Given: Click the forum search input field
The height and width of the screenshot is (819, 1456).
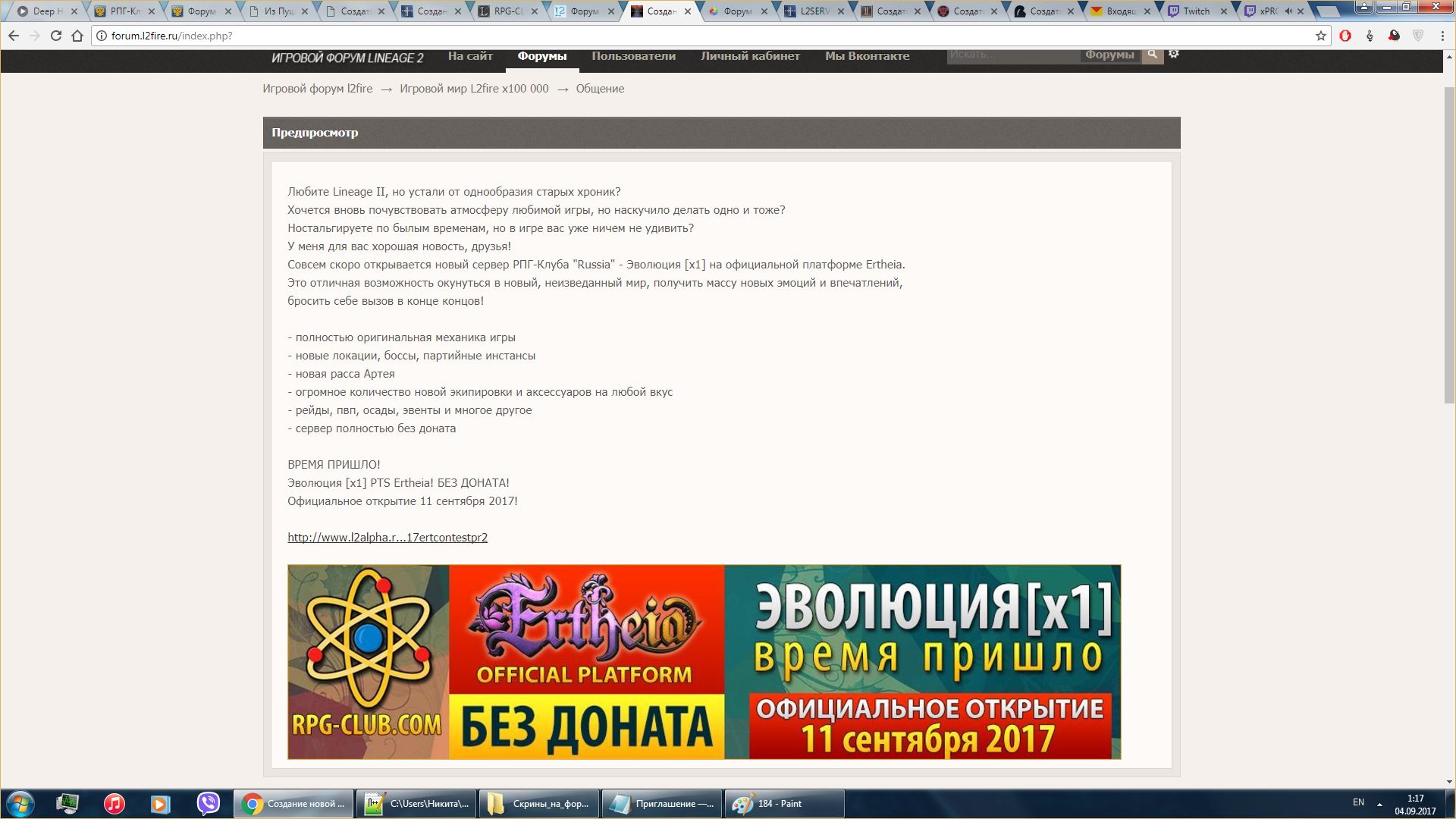Looking at the screenshot, I should pyautogui.click(x=1013, y=55).
